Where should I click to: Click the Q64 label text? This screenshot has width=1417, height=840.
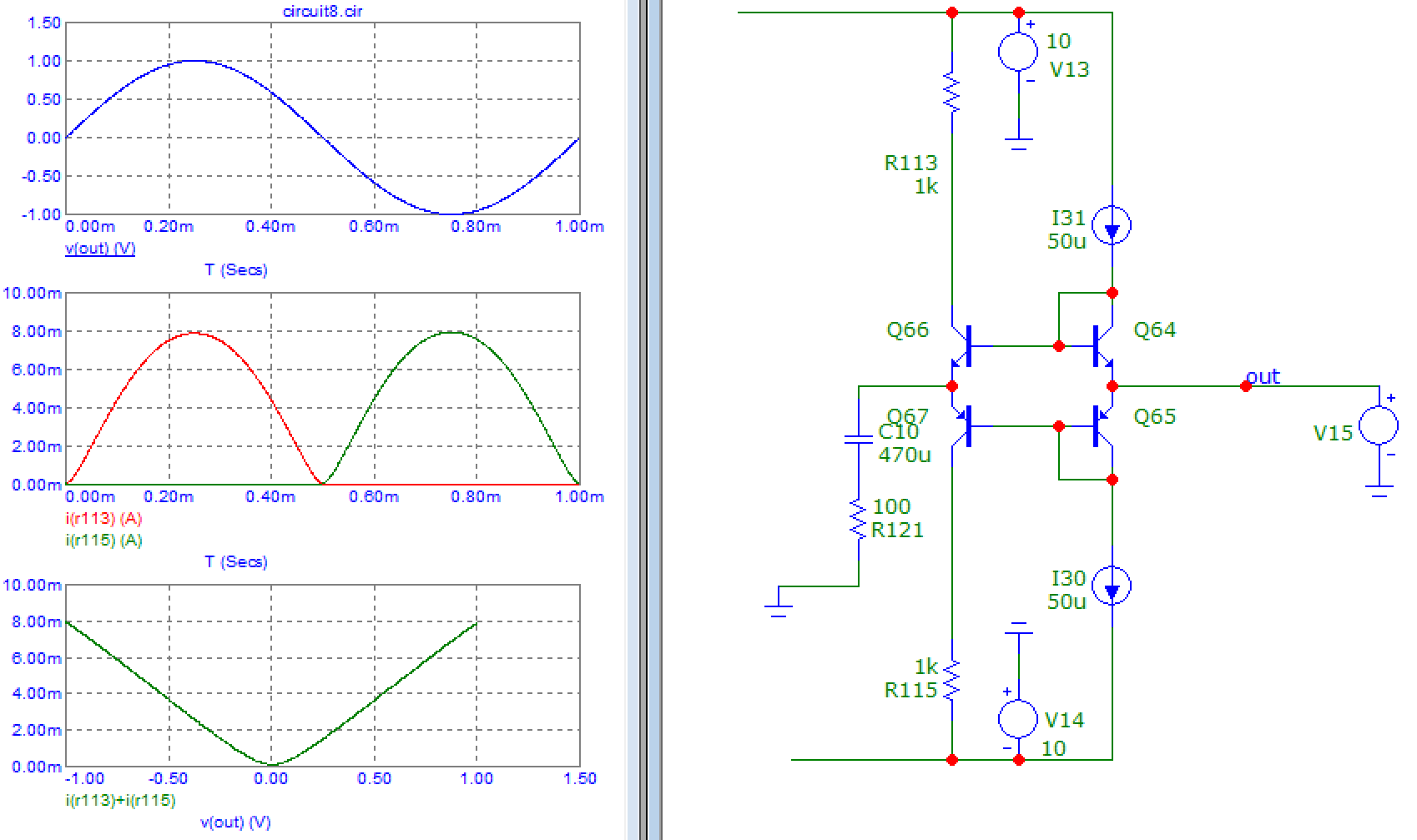click(1154, 329)
